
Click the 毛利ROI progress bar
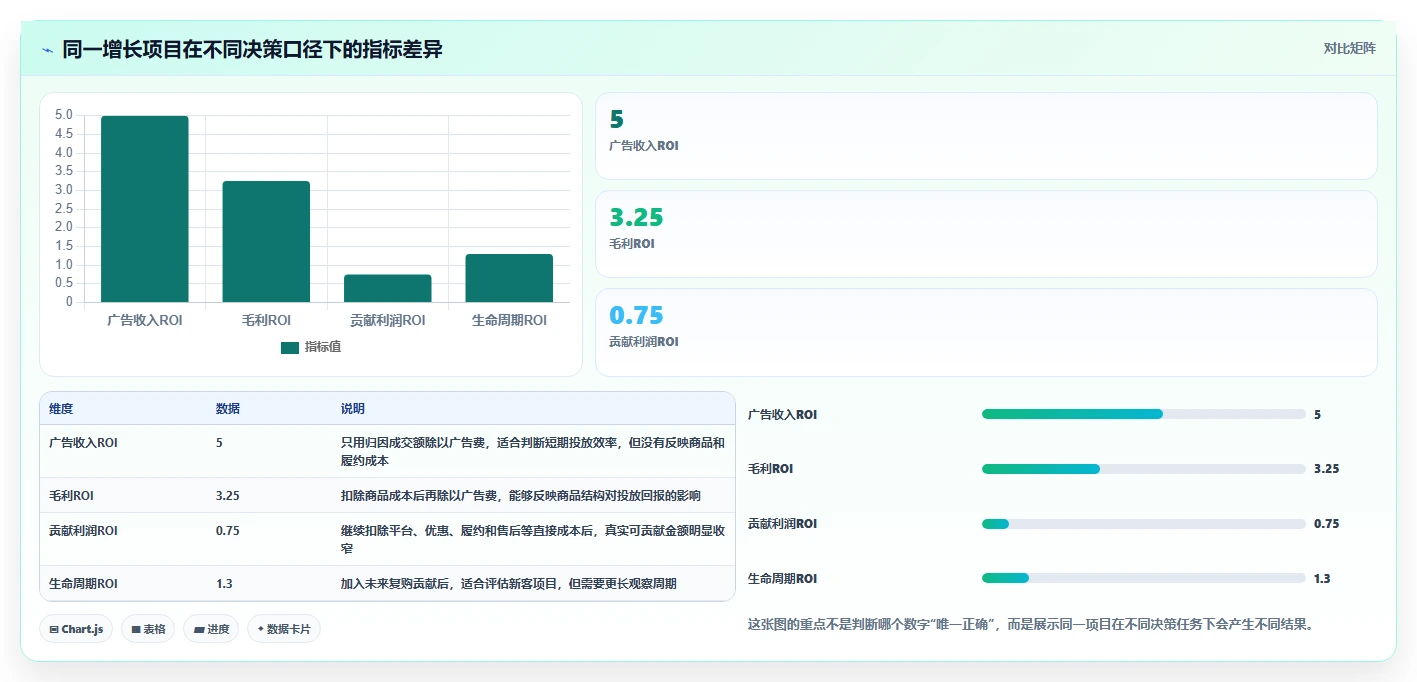click(x=1144, y=469)
